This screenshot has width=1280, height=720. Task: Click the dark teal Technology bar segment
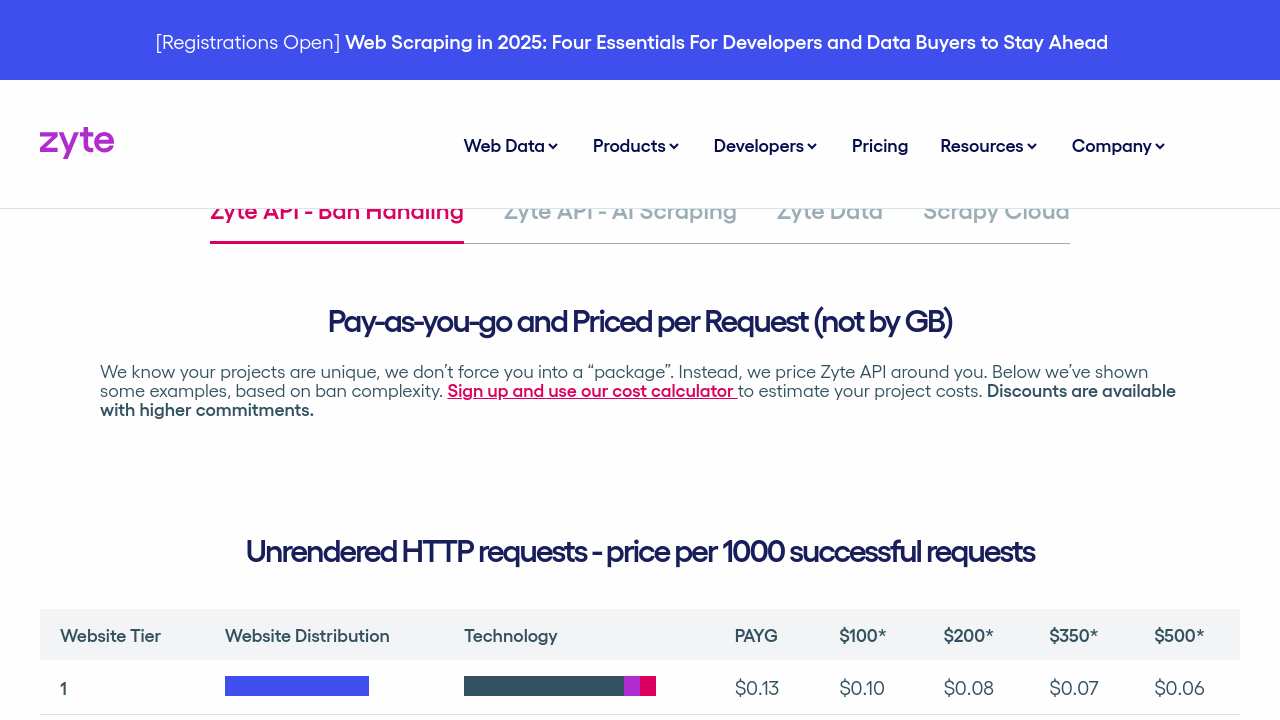(543, 686)
